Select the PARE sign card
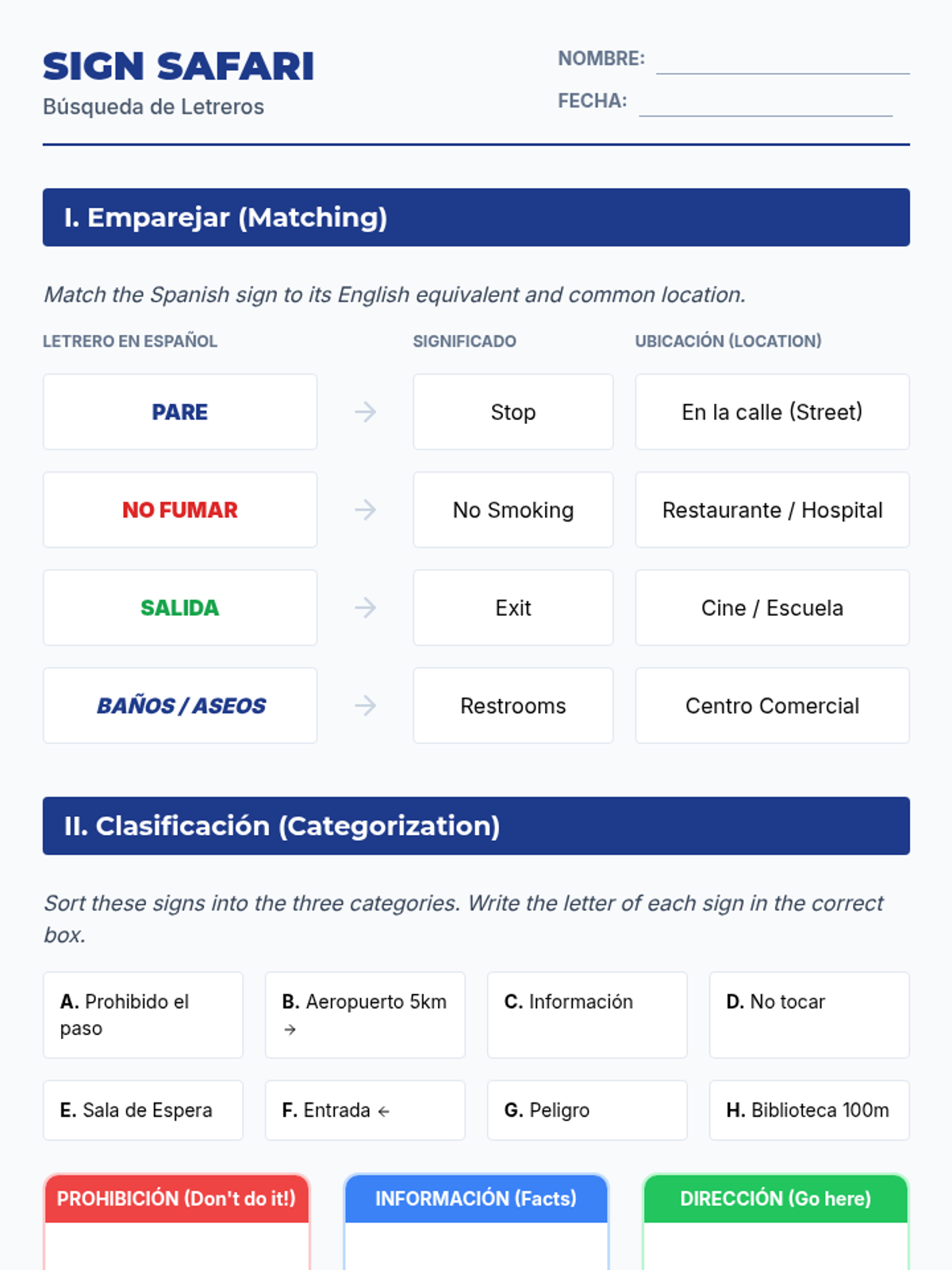Viewport: 952px width, 1270px height. (x=180, y=412)
